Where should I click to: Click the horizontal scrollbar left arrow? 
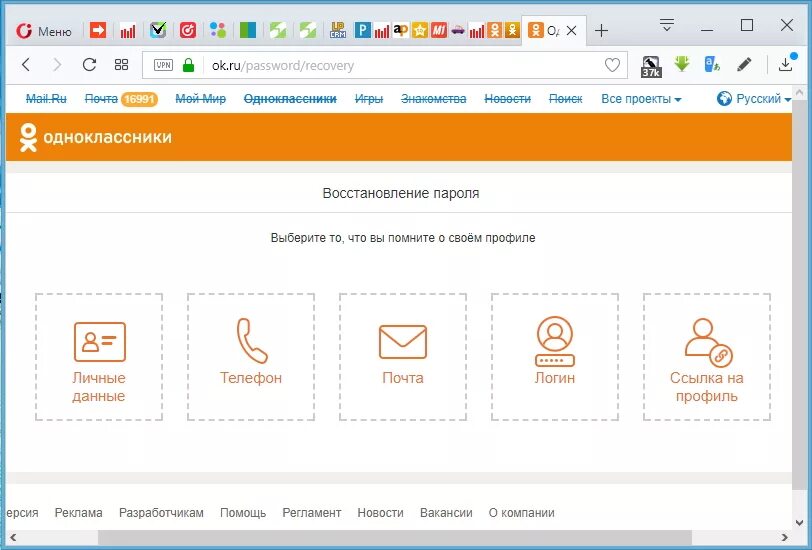pyautogui.click(x=13, y=537)
